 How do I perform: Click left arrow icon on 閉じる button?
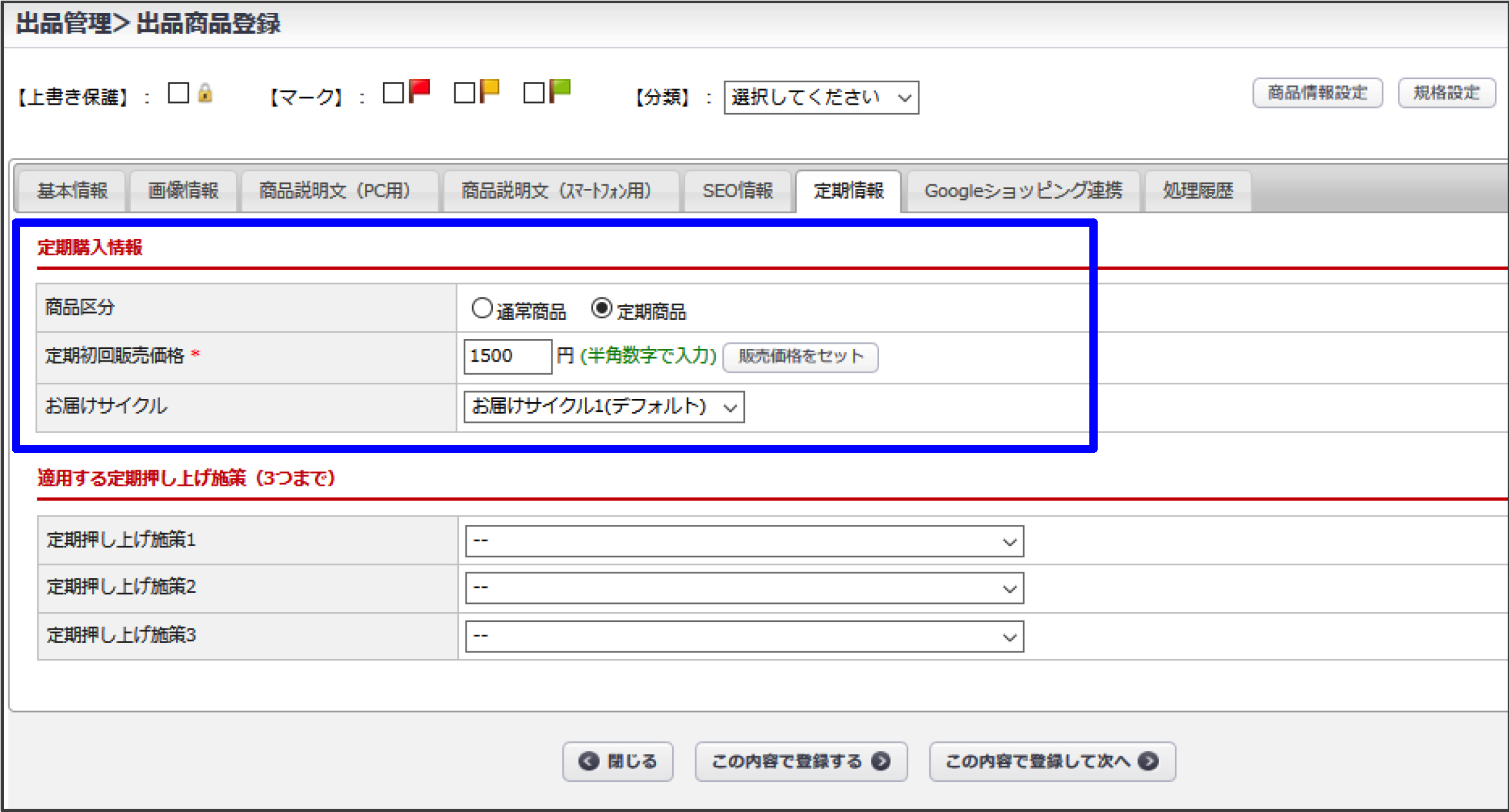coord(588,761)
